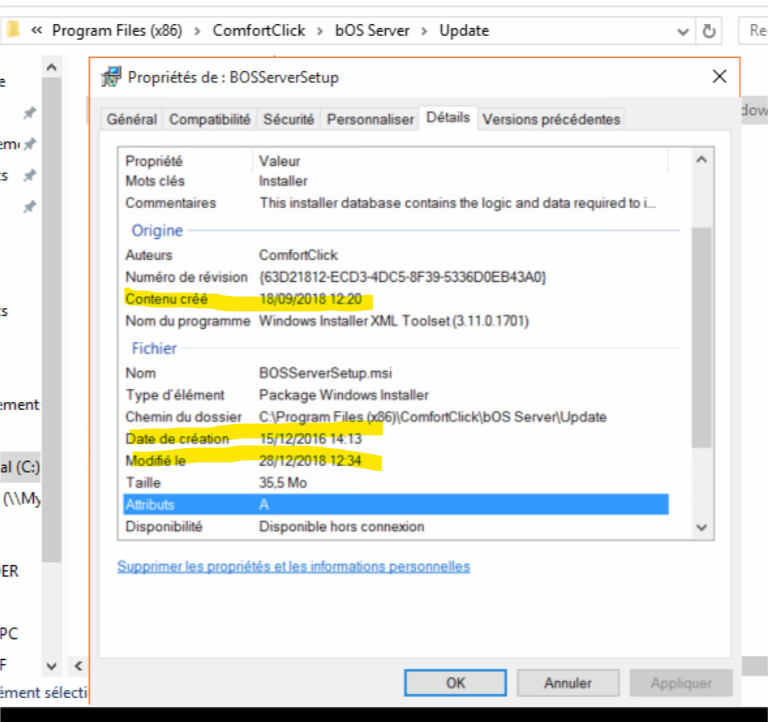
Task: Expand the address bar history dropdown
Action: click(682, 30)
